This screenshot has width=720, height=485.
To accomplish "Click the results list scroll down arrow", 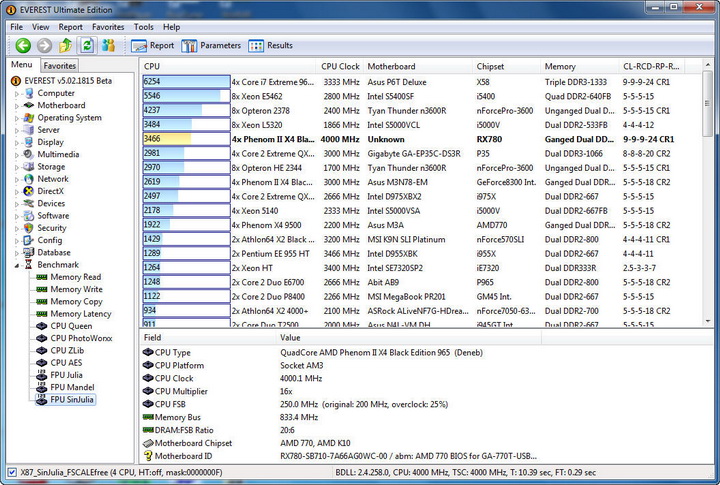I will pos(708,321).
